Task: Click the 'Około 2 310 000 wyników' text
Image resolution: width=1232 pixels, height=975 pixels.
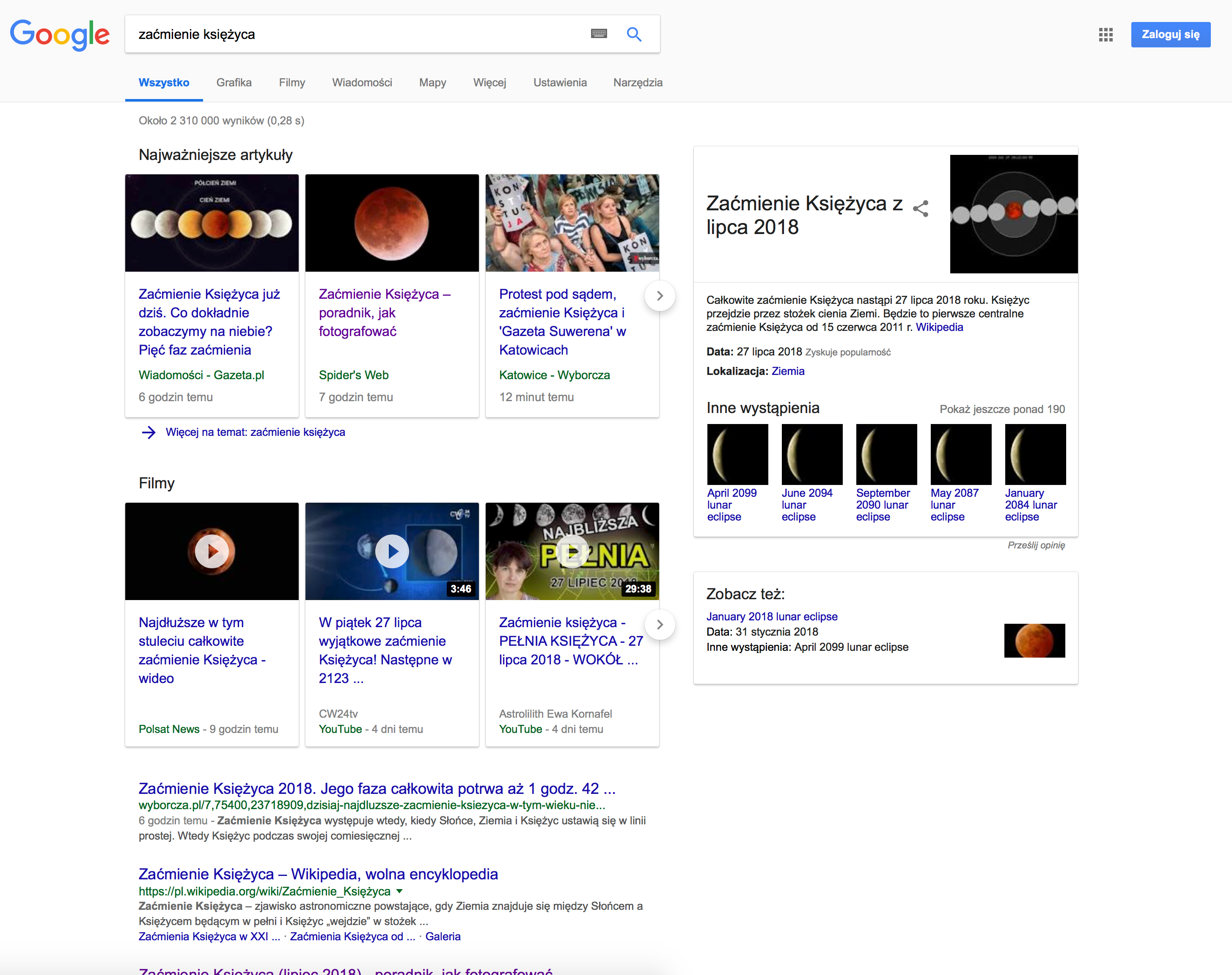Action: coord(221,121)
